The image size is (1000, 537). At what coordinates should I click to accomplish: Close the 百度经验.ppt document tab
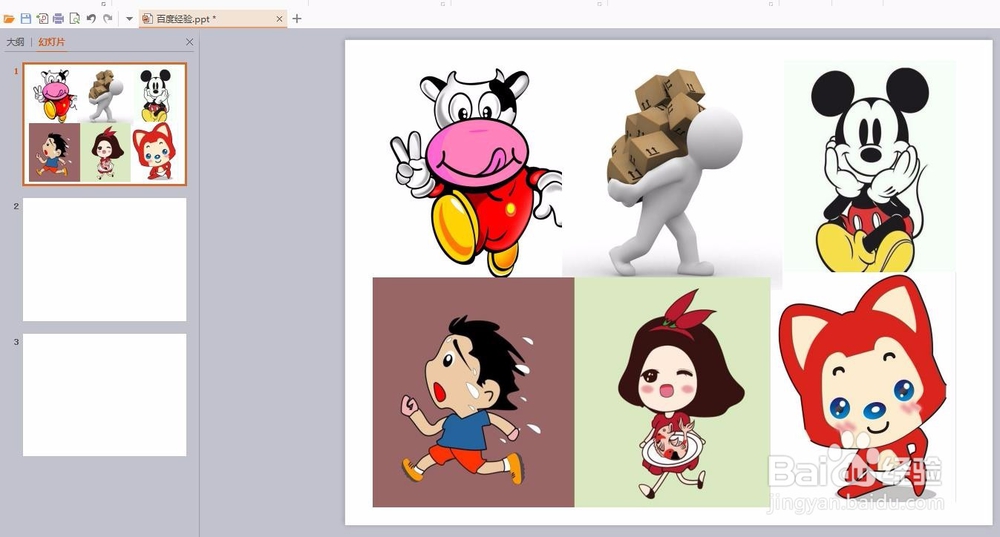point(279,19)
